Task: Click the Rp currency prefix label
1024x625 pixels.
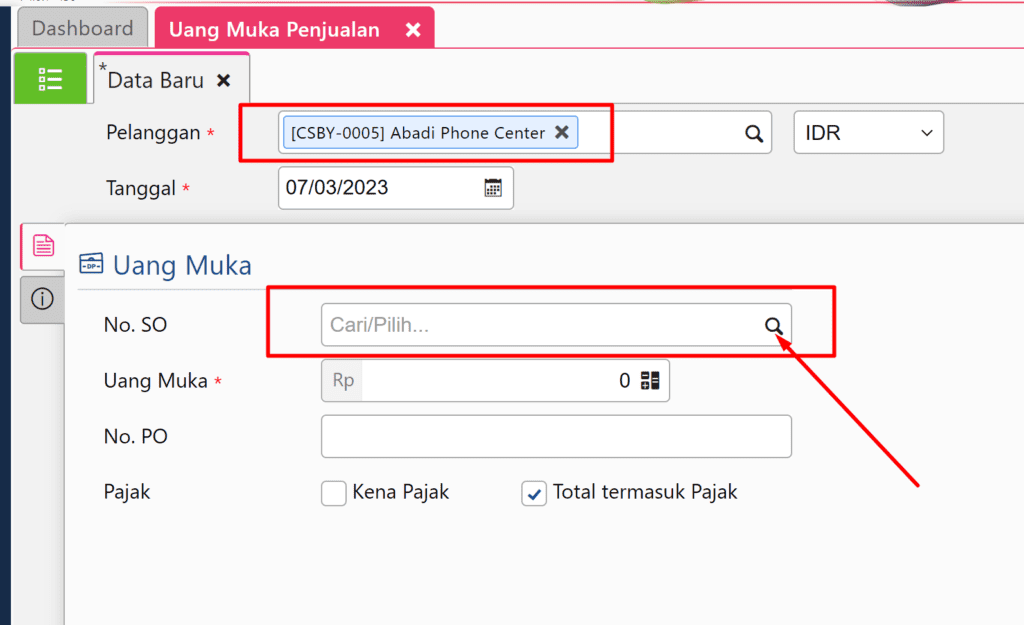Action: tap(340, 380)
